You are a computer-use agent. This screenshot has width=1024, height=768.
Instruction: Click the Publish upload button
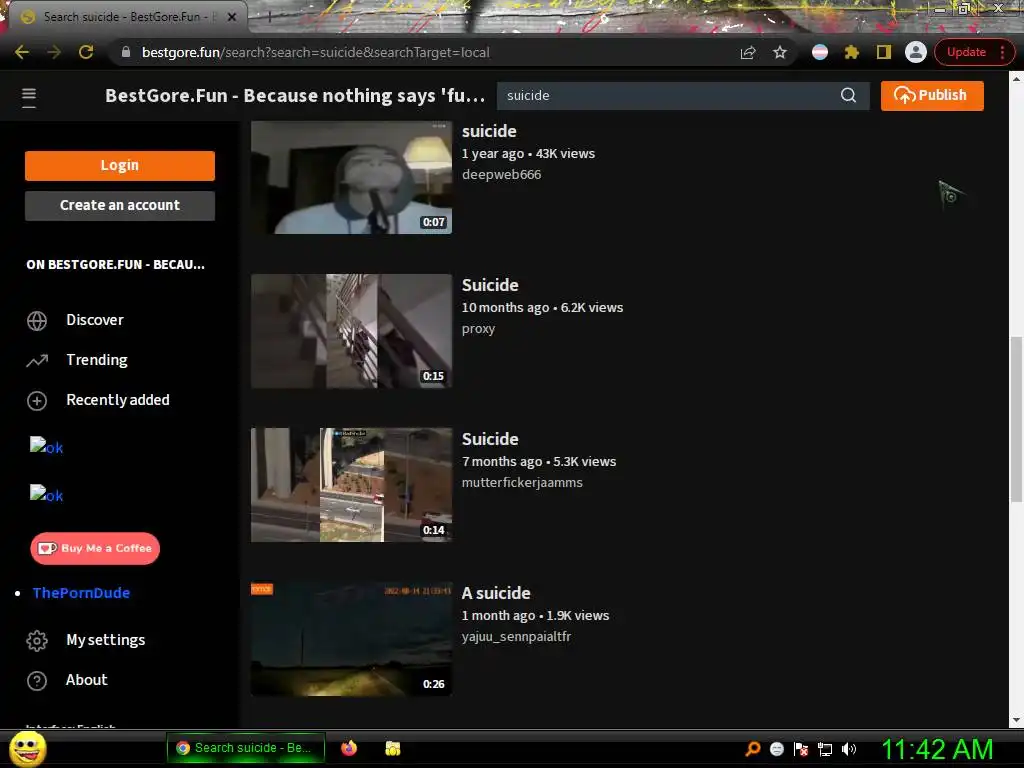coord(932,95)
